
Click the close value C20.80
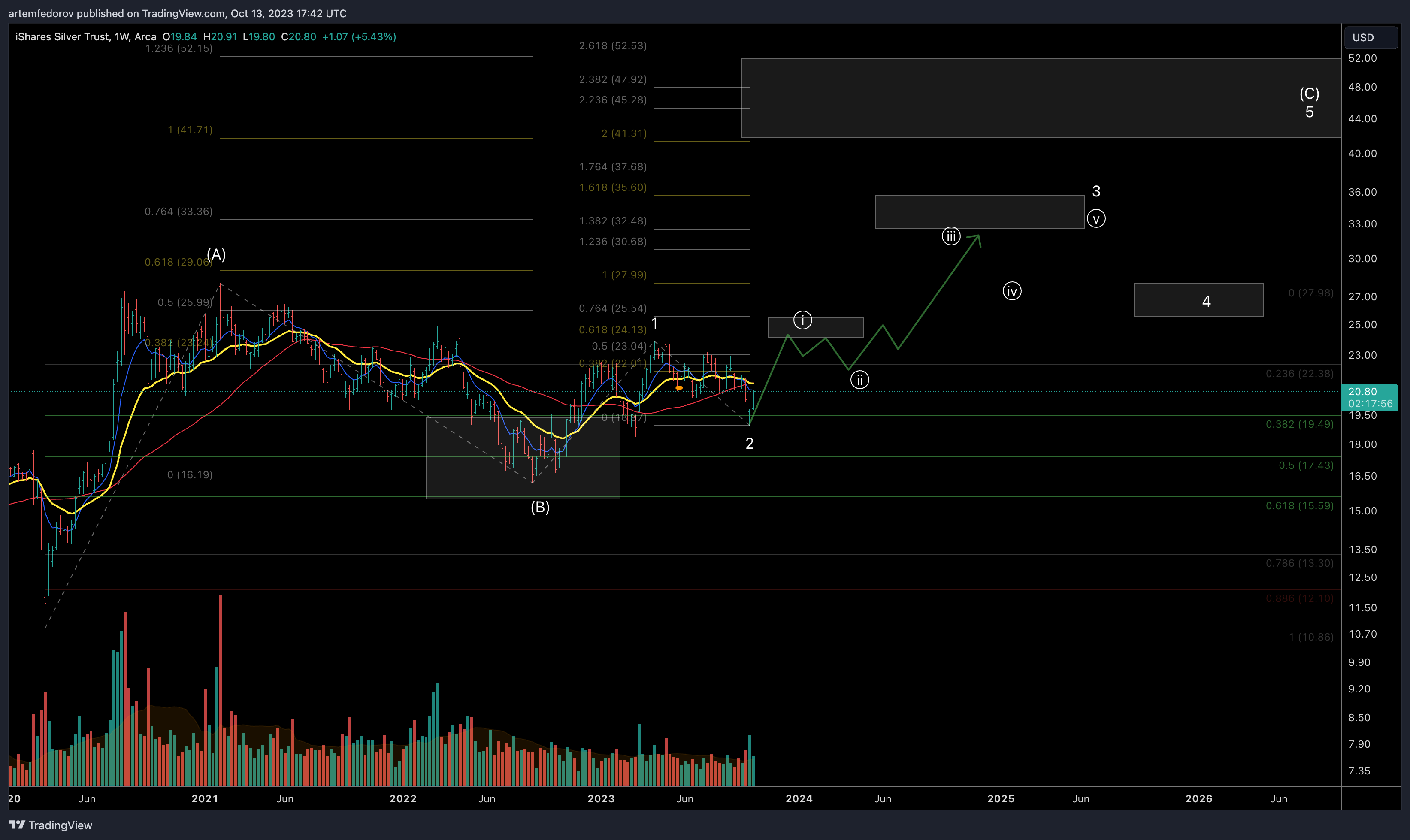(x=299, y=37)
